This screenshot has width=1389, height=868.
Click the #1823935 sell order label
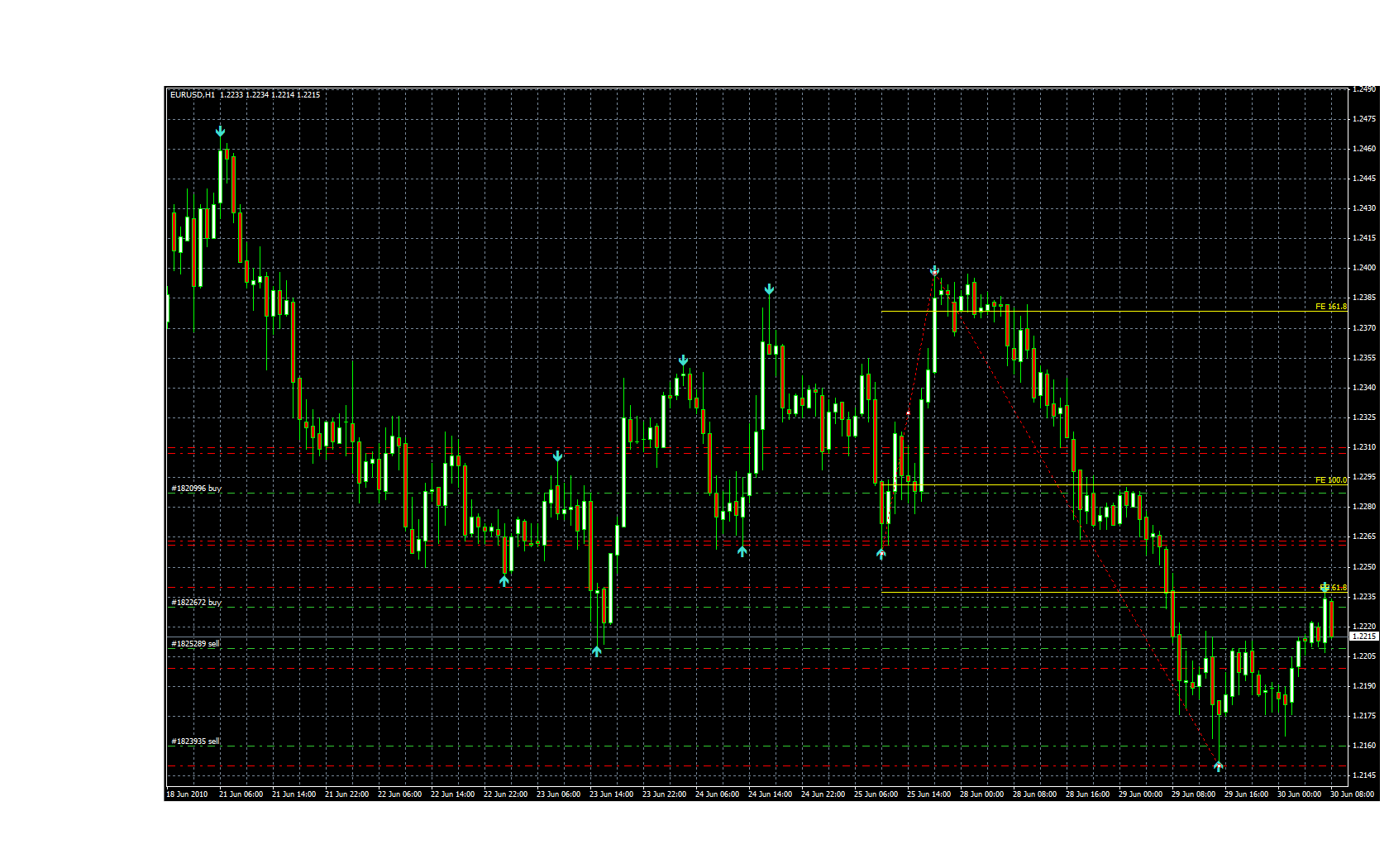click(195, 742)
